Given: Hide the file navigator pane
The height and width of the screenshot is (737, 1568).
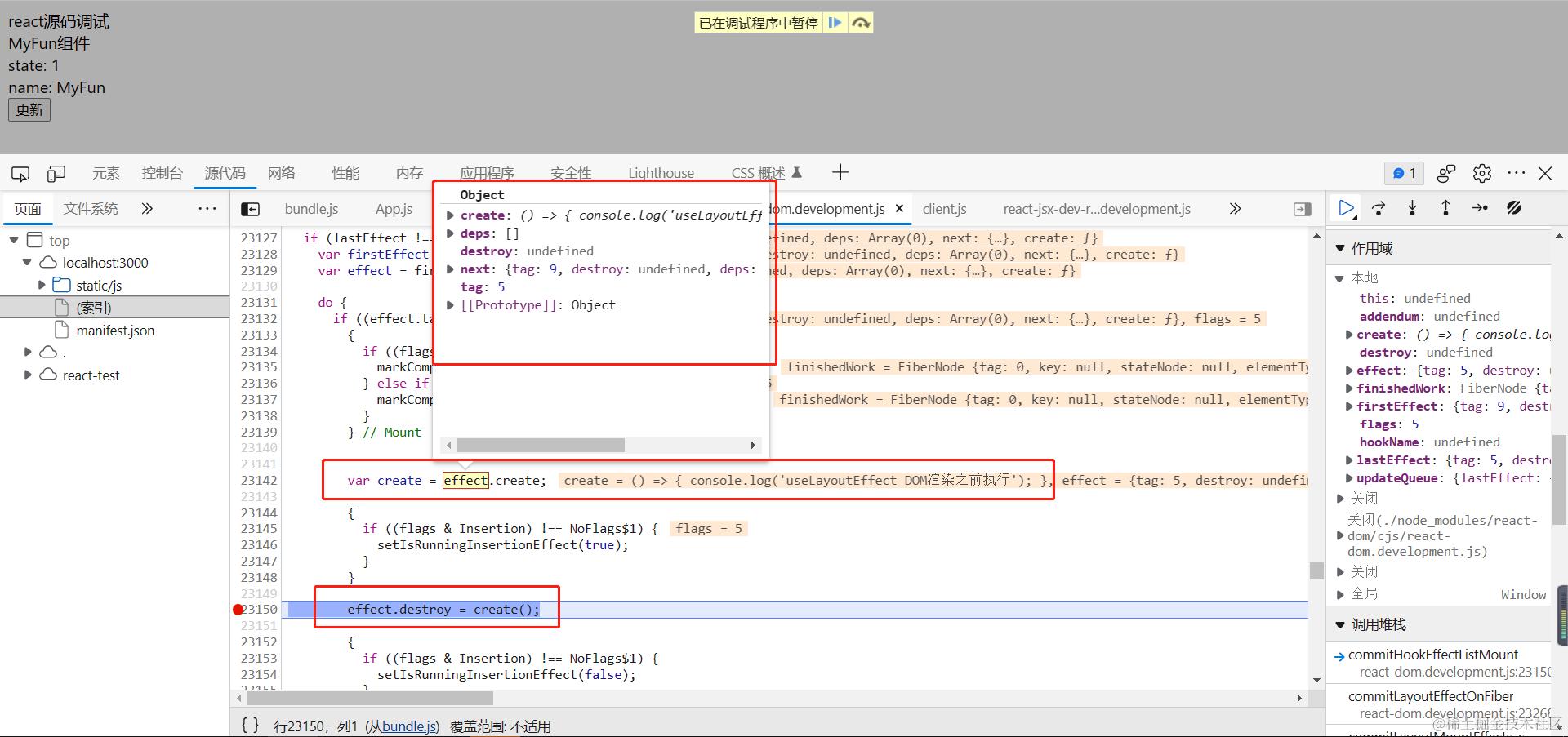Looking at the screenshot, I should coord(250,210).
